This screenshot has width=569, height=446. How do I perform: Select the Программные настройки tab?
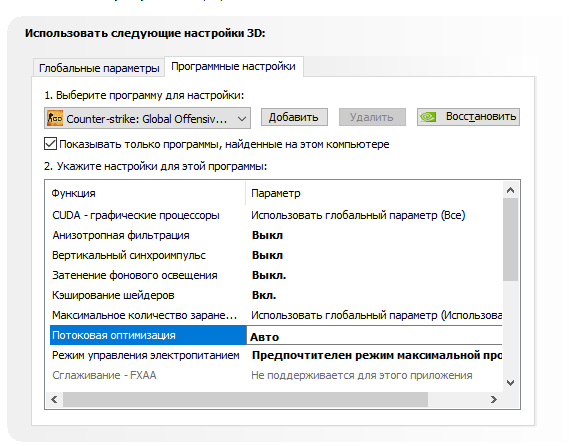pyautogui.click(x=233, y=66)
